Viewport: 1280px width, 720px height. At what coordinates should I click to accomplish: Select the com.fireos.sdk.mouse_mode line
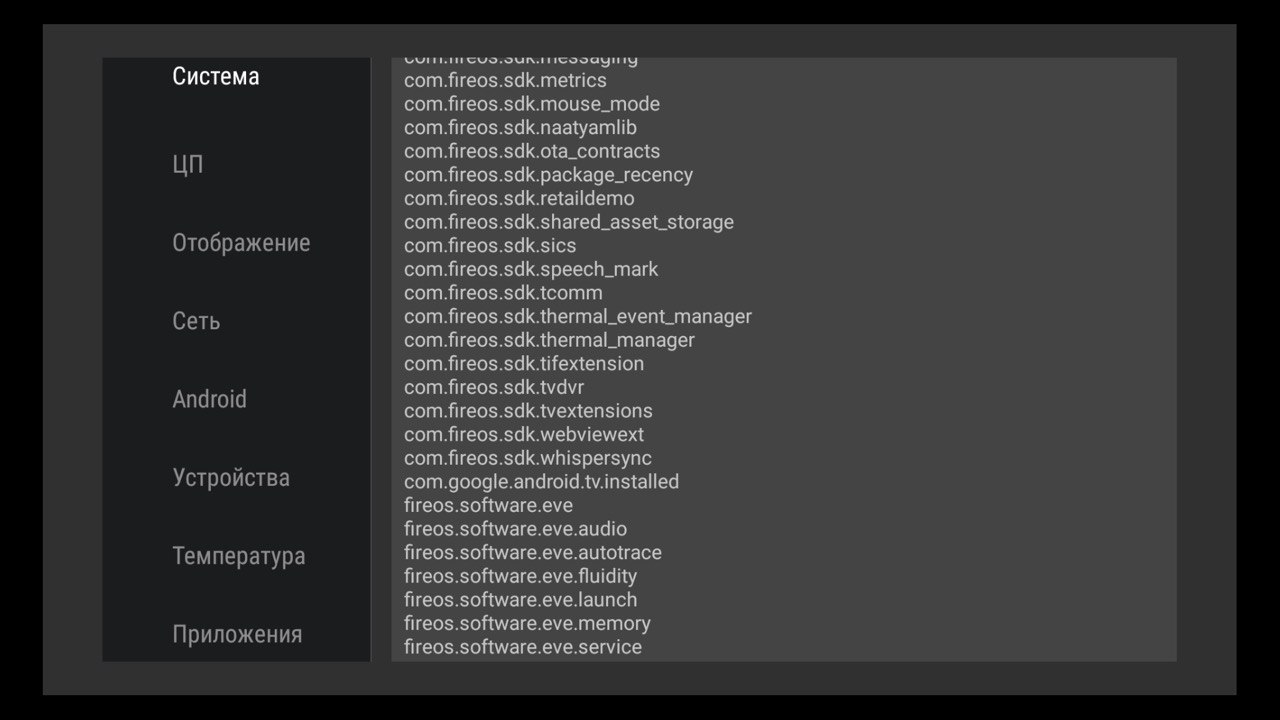532,104
